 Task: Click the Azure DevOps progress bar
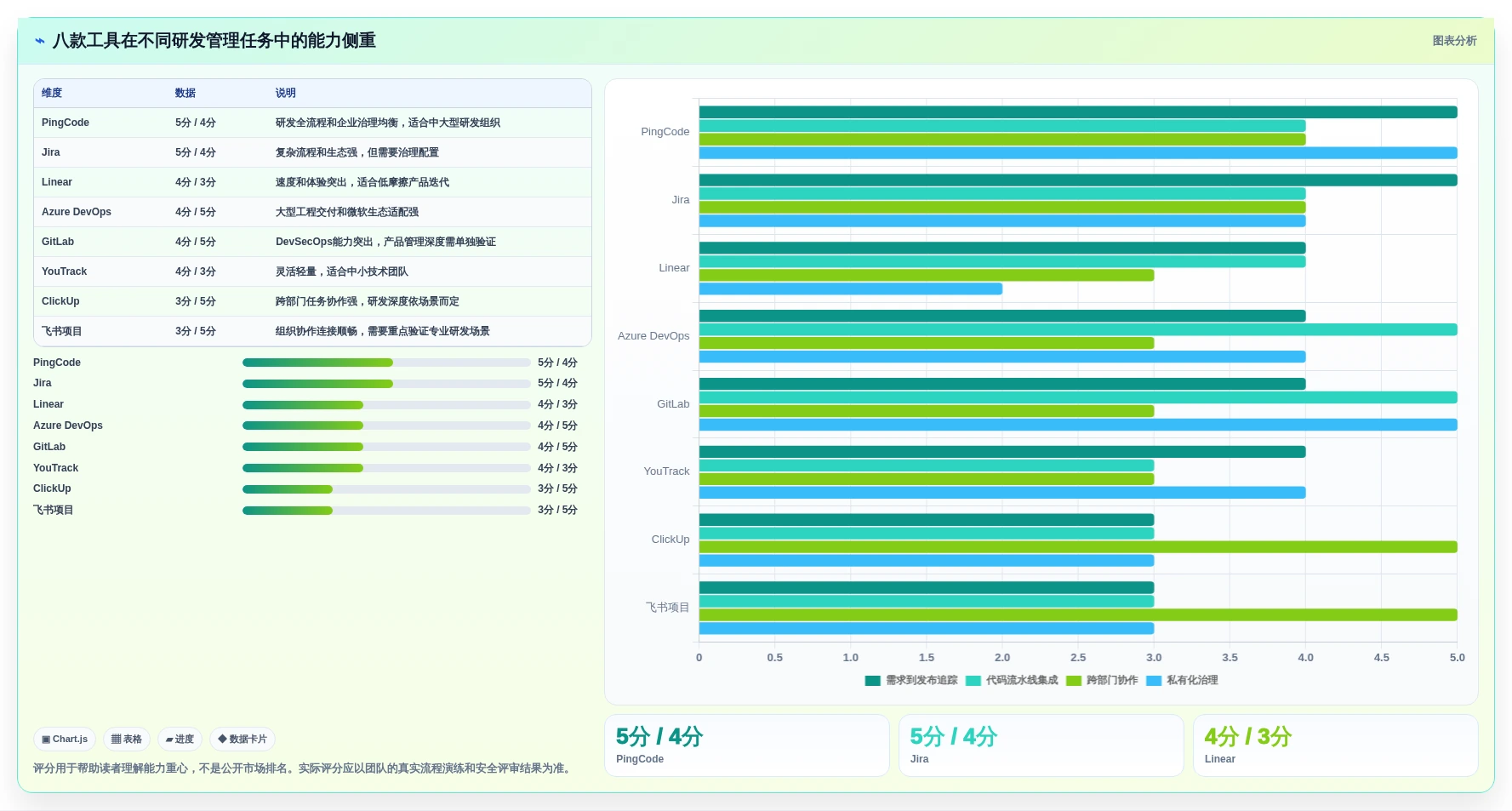click(x=386, y=425)
